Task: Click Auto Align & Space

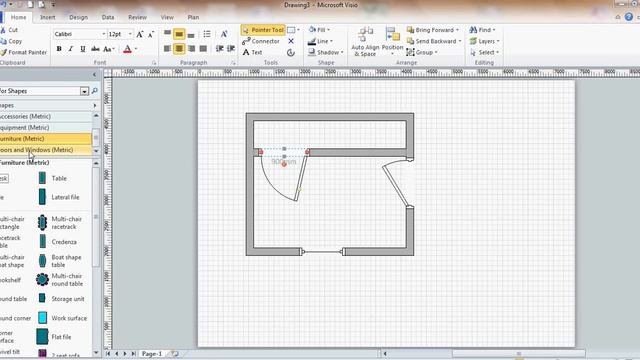Action: (x=365, y=42)
